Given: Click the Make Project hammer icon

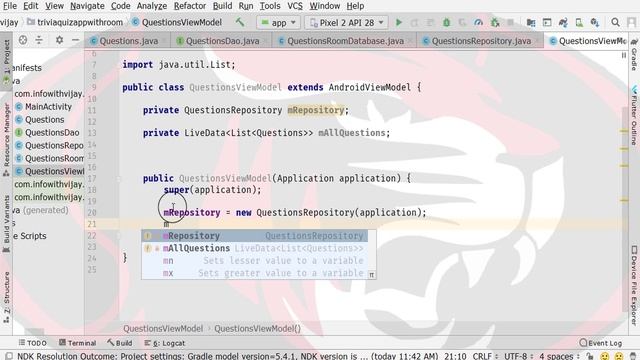Looking at the screenshot, I should 240,22.
